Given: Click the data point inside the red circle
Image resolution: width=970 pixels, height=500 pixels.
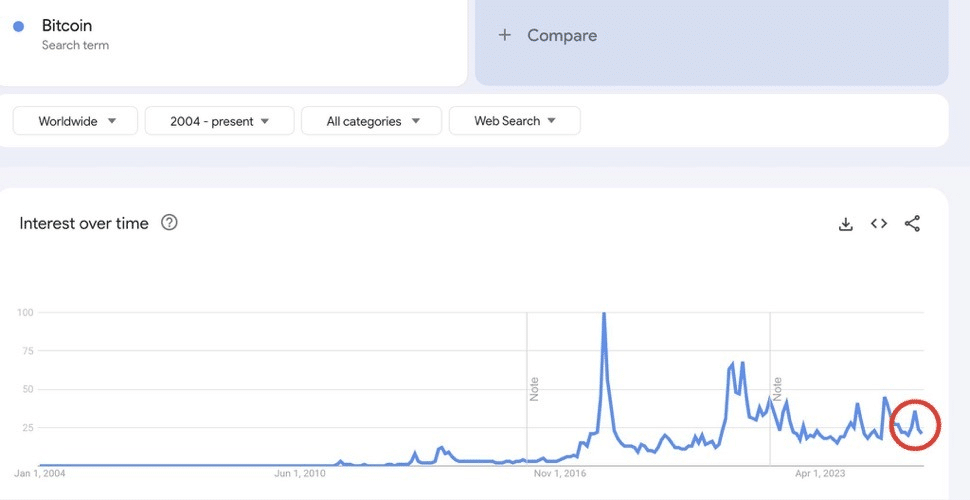Looking at the screenshot, I should click(x=914, y=412).
